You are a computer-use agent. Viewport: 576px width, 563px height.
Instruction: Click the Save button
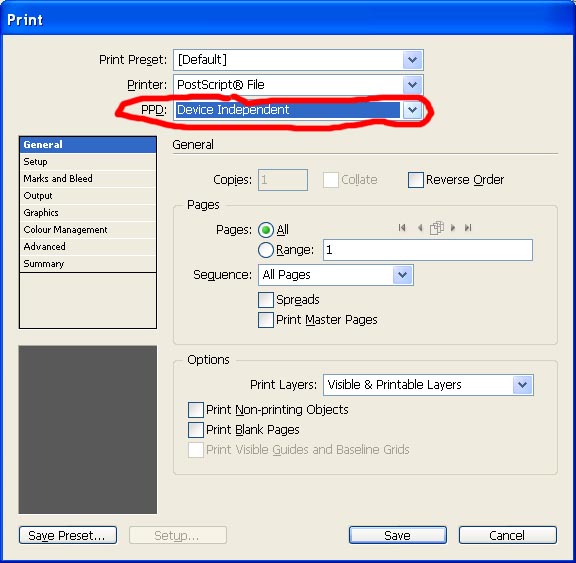pos(398,535)
